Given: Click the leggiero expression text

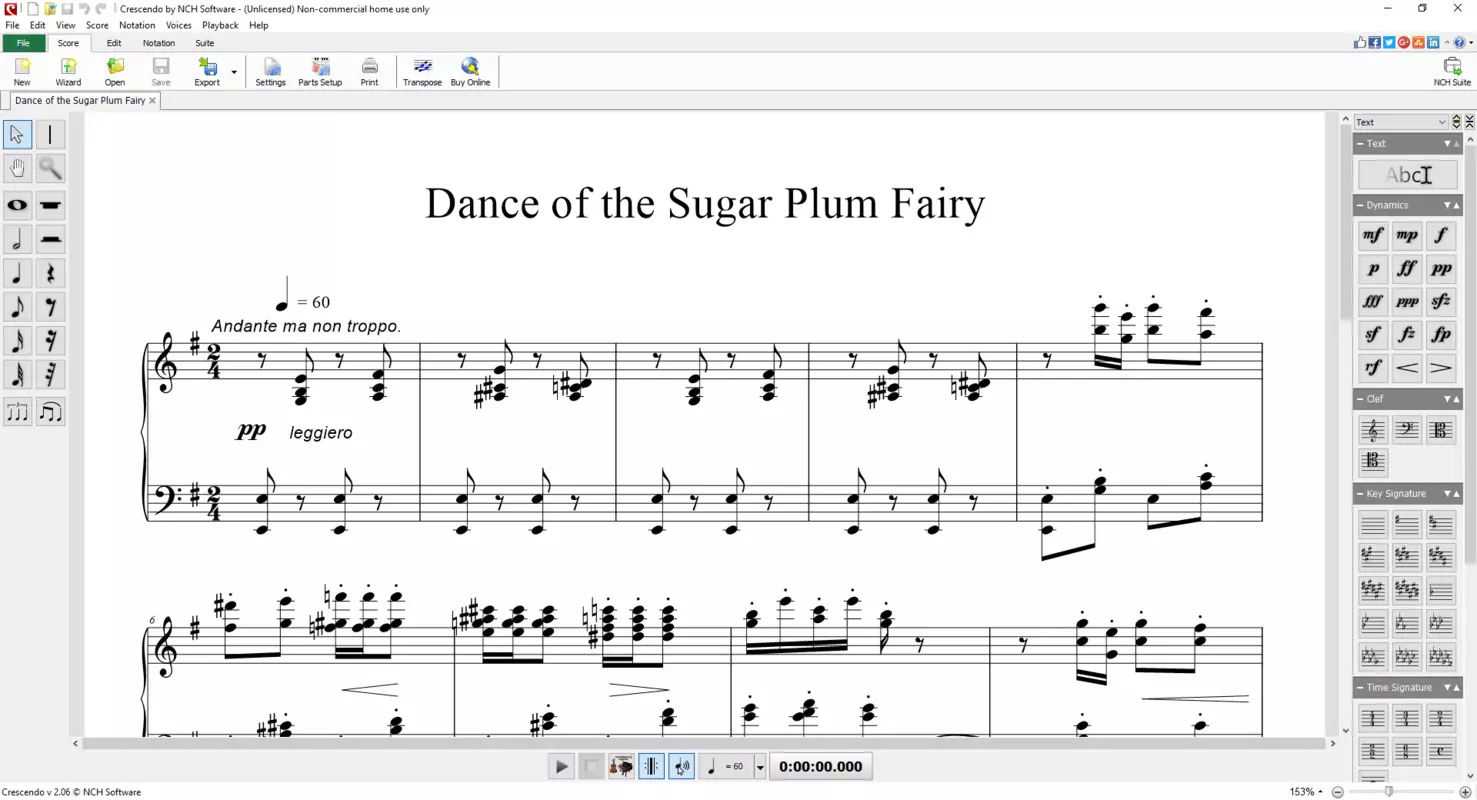Looking at the screenshot, I should coord(321,433).
